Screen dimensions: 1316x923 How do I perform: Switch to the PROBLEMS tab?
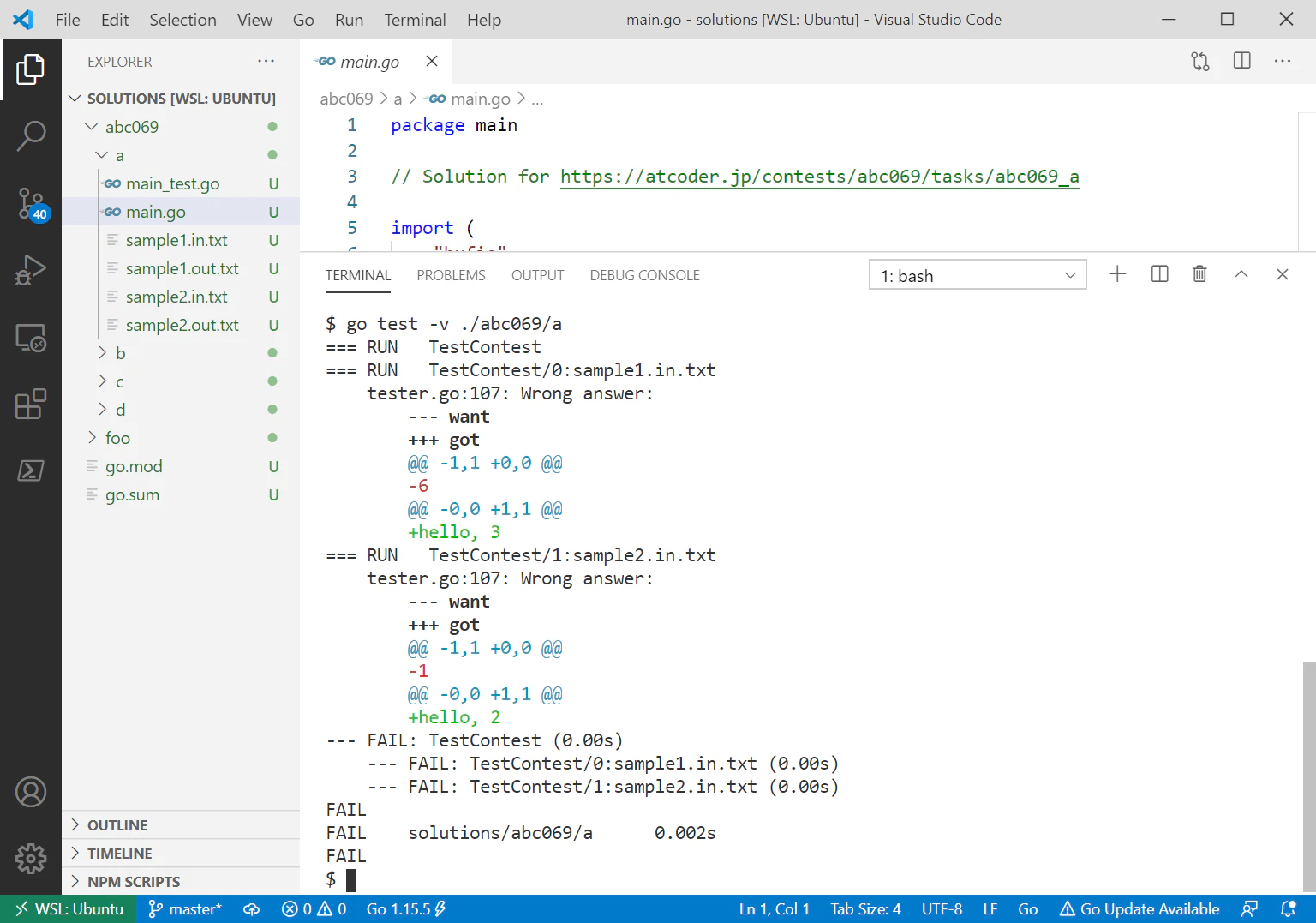pos(451,275)
